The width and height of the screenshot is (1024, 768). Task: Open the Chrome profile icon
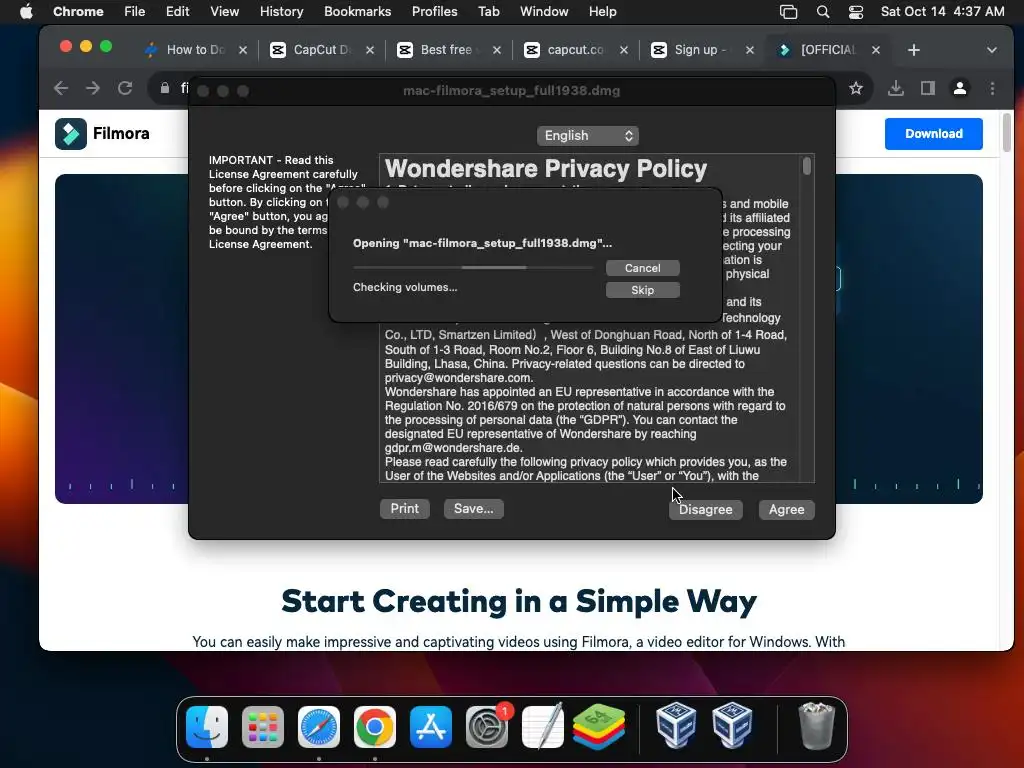tap(959, 88)
